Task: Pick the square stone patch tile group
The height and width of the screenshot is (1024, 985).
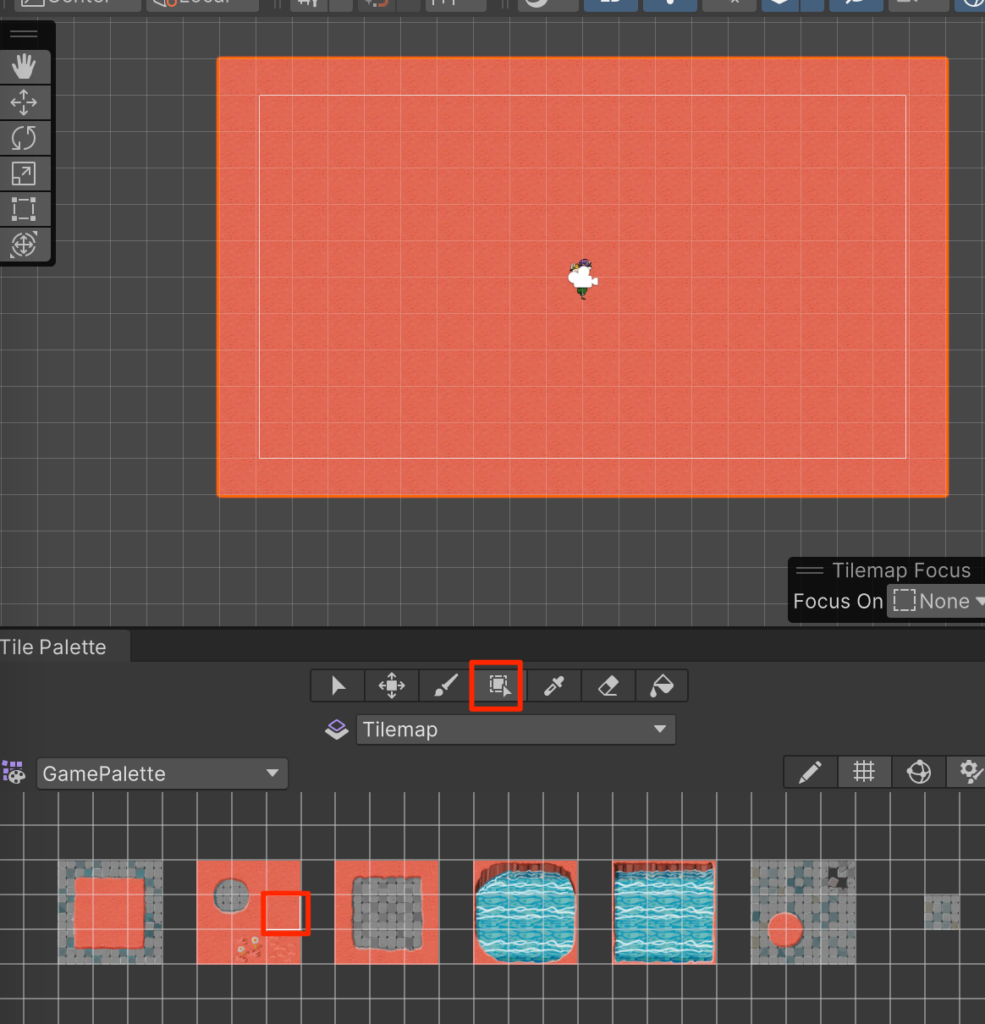Action: [387, 912]
